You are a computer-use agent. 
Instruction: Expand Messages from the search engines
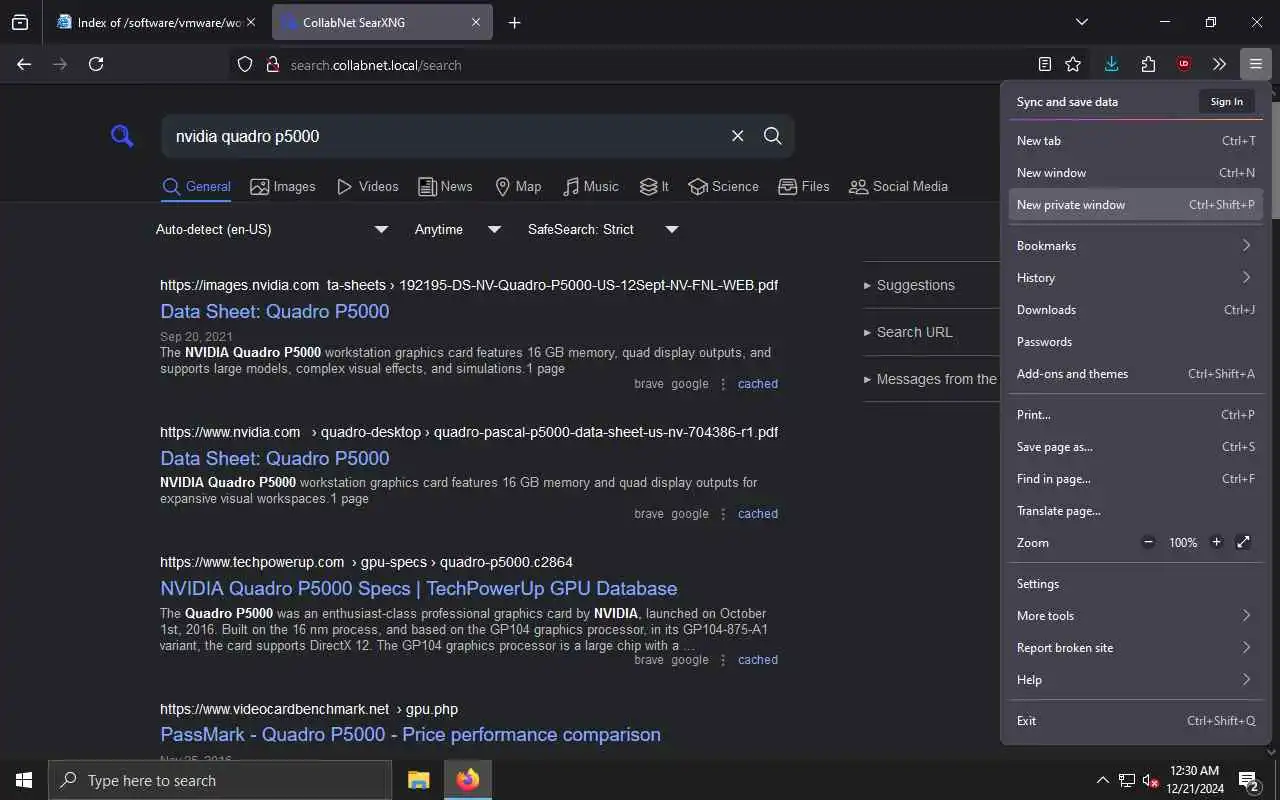[931, 379]
